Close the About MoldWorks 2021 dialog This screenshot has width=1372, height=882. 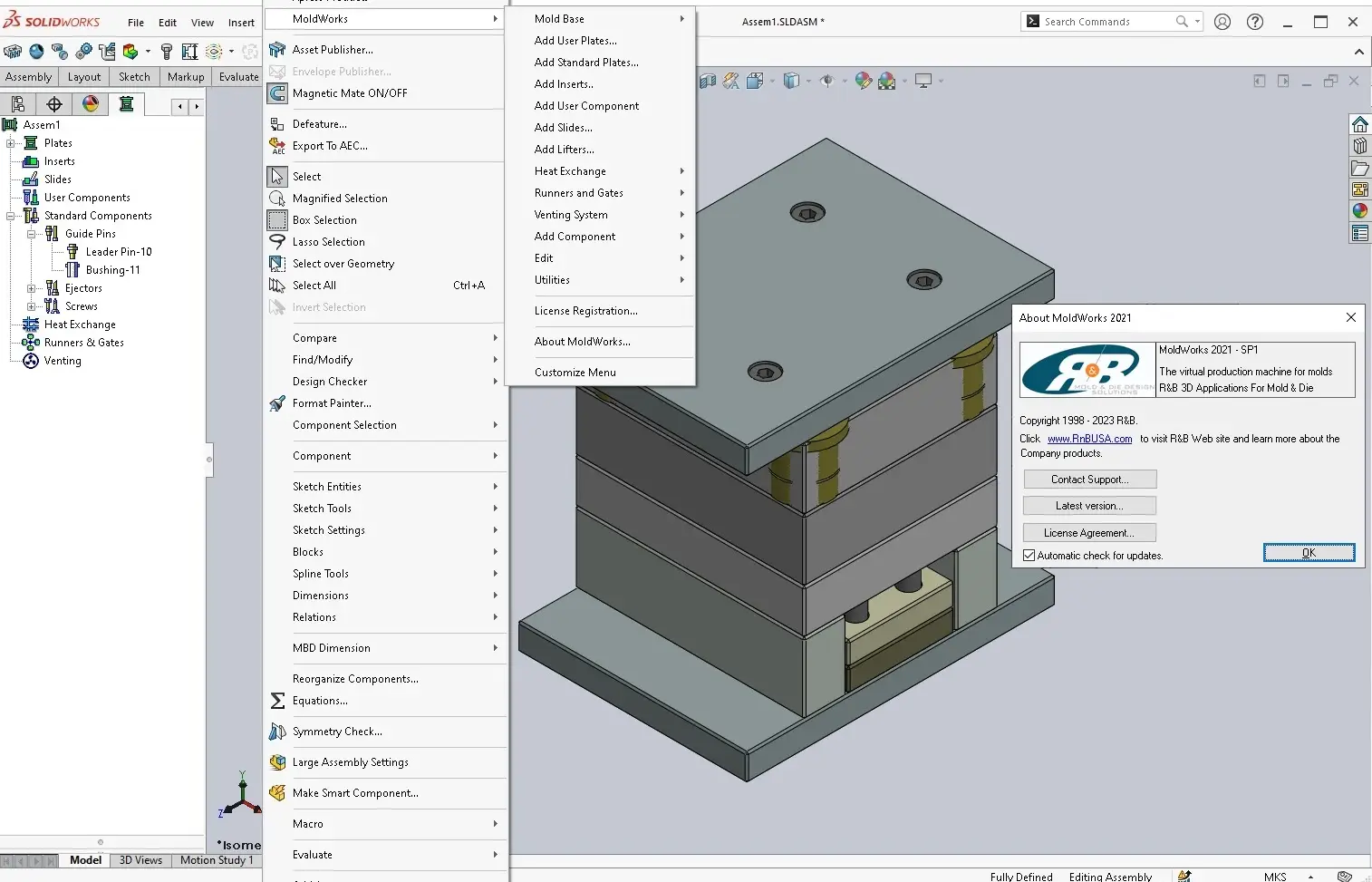[1351, 317]
